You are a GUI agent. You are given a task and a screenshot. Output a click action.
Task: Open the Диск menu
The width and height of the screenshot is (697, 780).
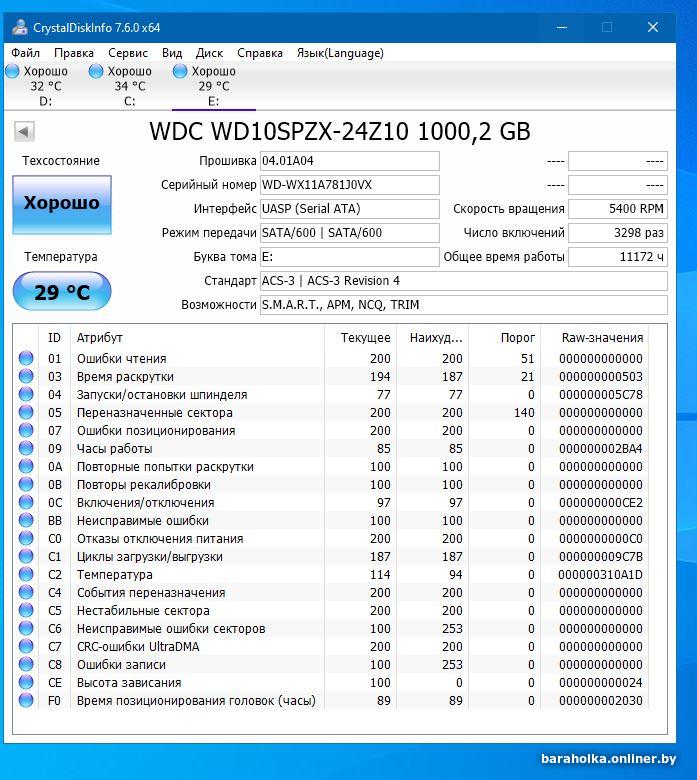209,53
